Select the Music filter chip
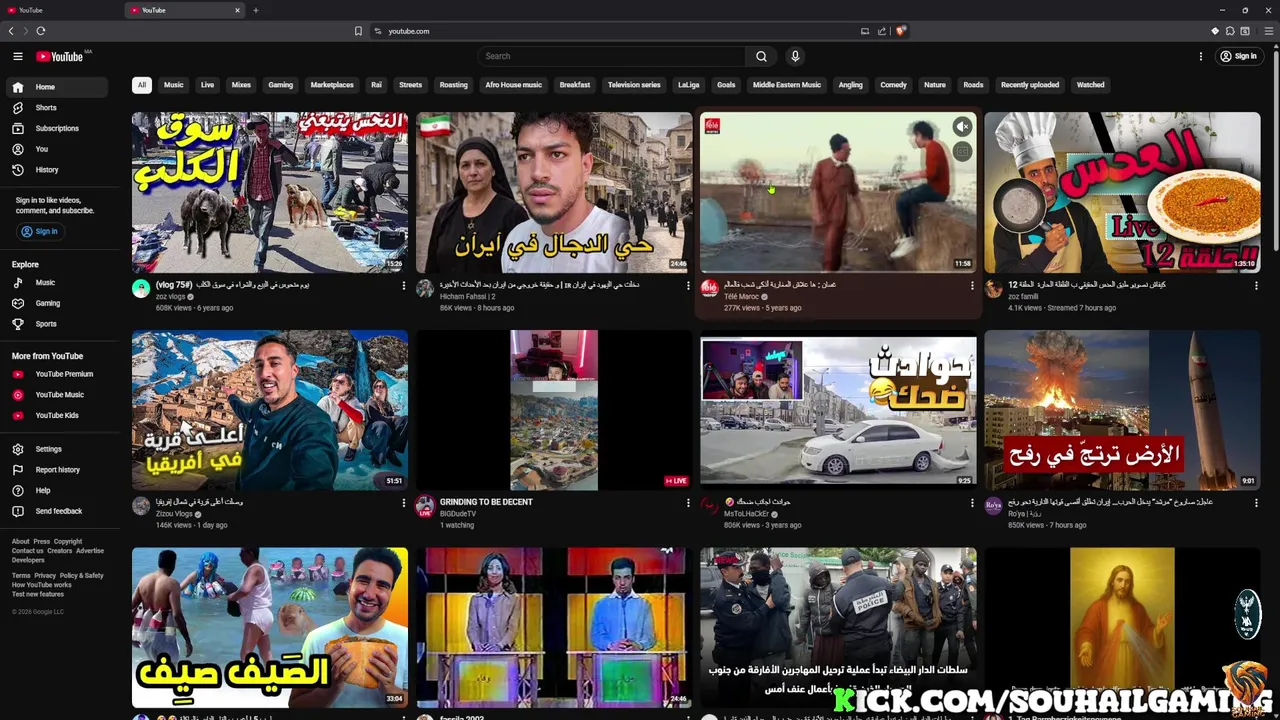 click(174, 85)
